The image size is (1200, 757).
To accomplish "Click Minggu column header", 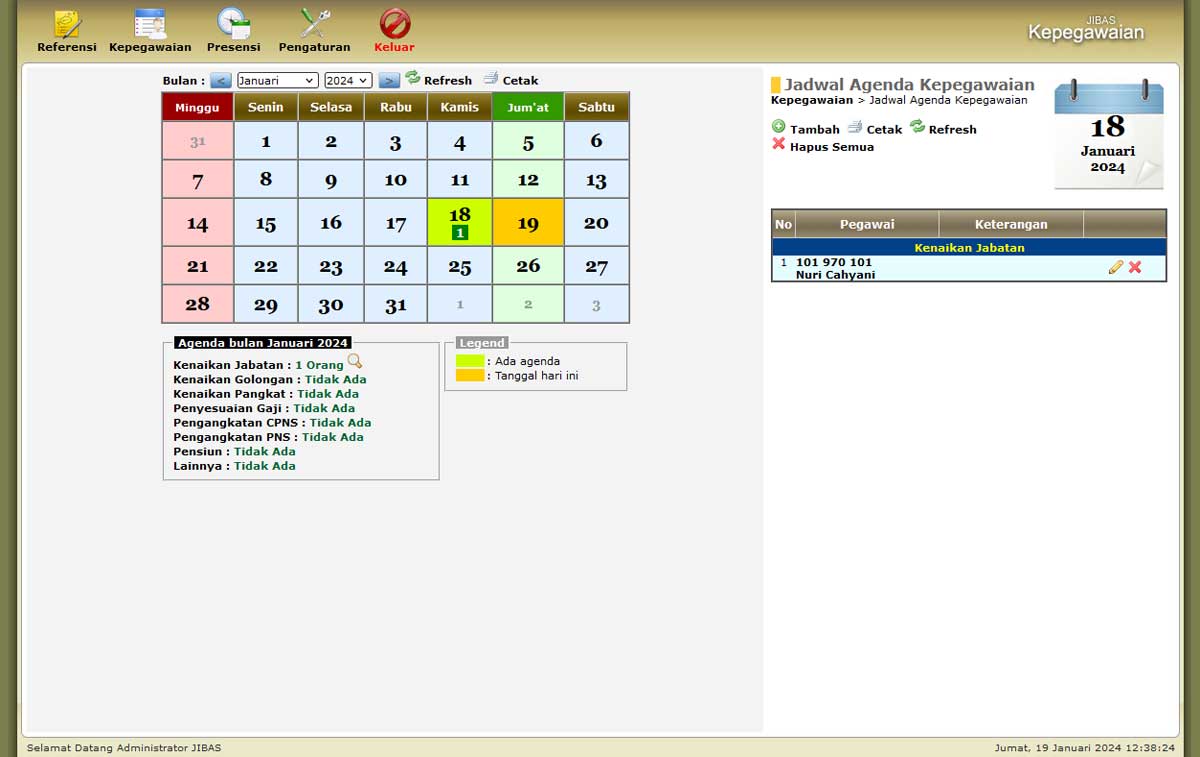I will pos(198,107).
